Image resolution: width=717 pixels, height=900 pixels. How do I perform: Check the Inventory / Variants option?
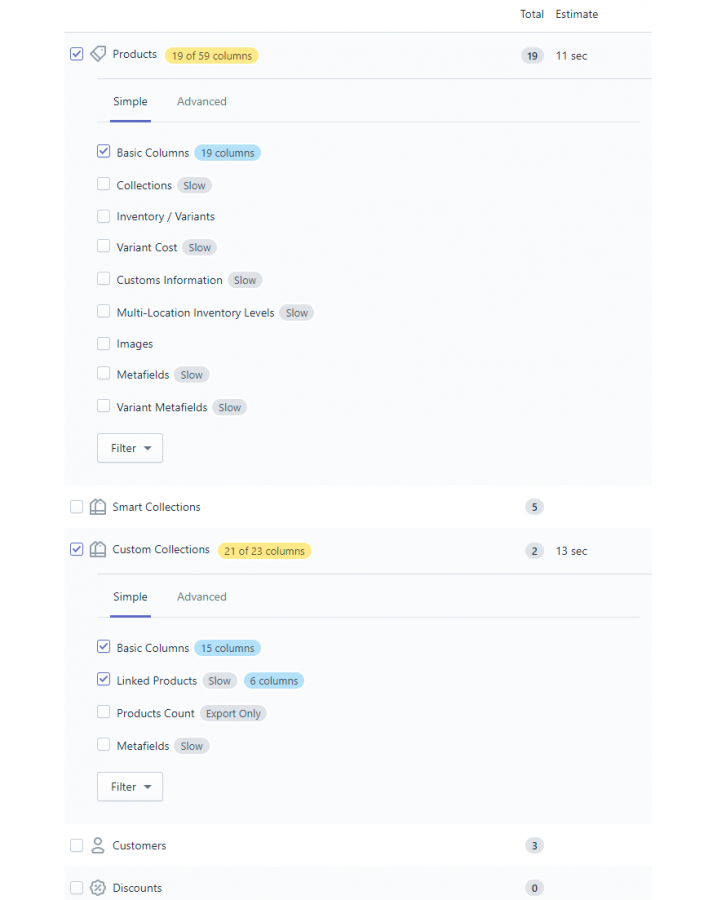click(104, 216)
